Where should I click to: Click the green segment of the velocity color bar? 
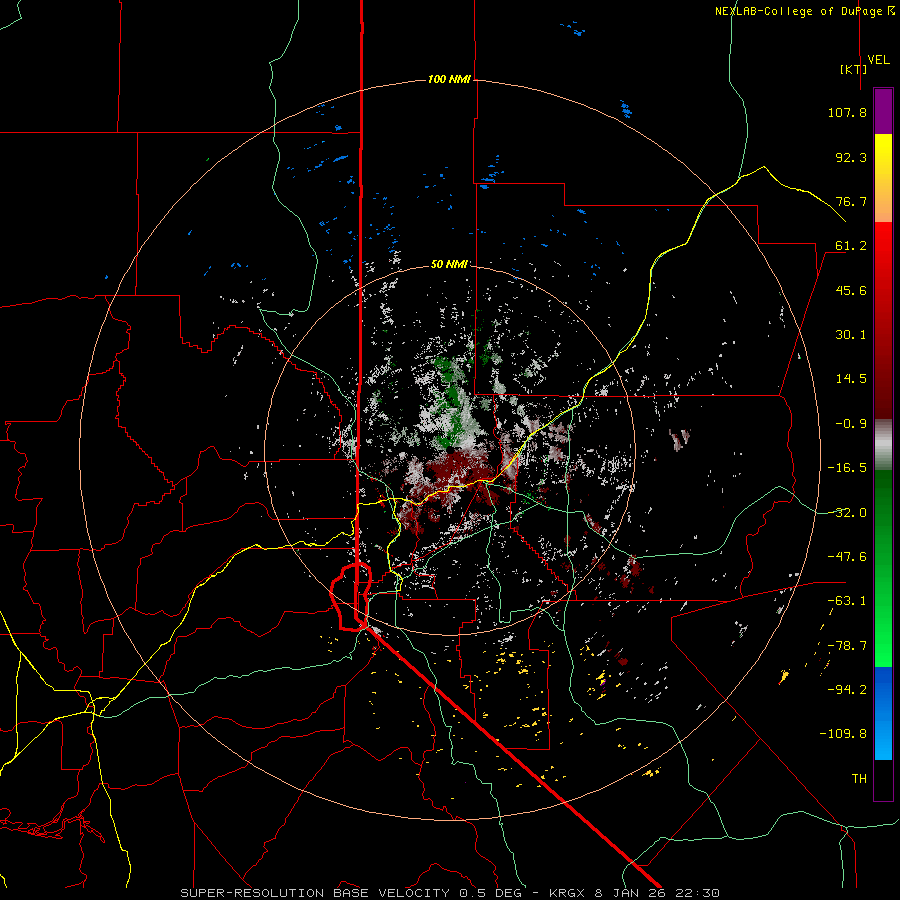(883, 568)
